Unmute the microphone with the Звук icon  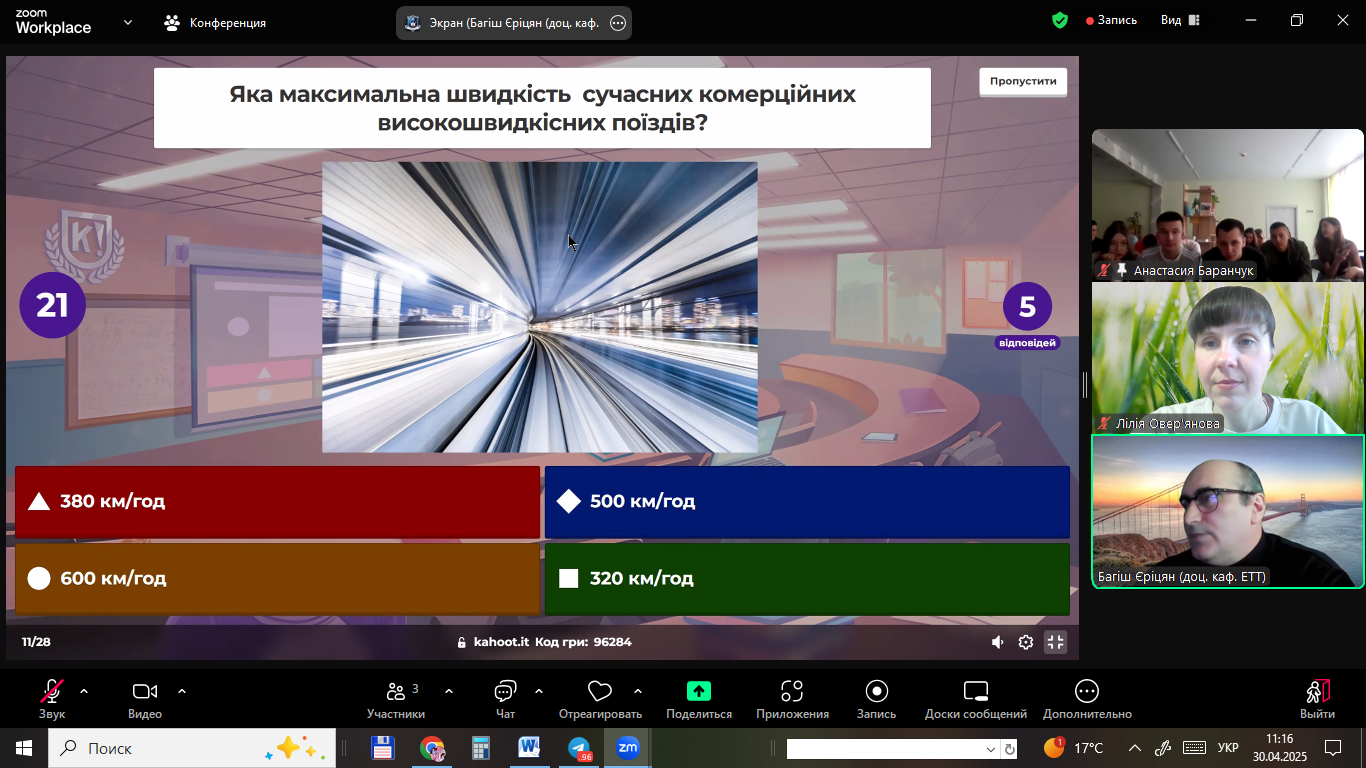tap(52, 691)
